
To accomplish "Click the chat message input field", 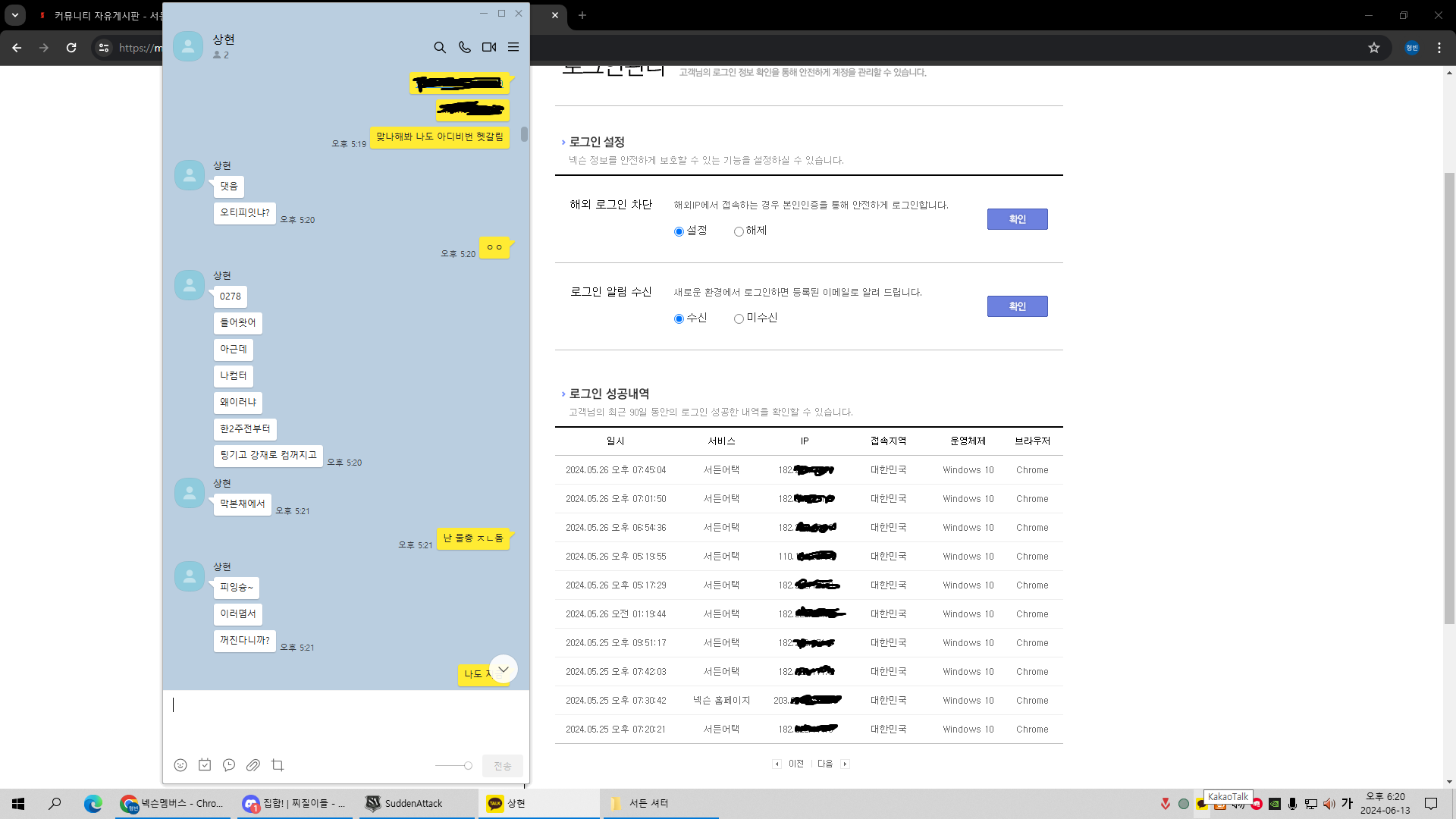I will click(345, 717).
